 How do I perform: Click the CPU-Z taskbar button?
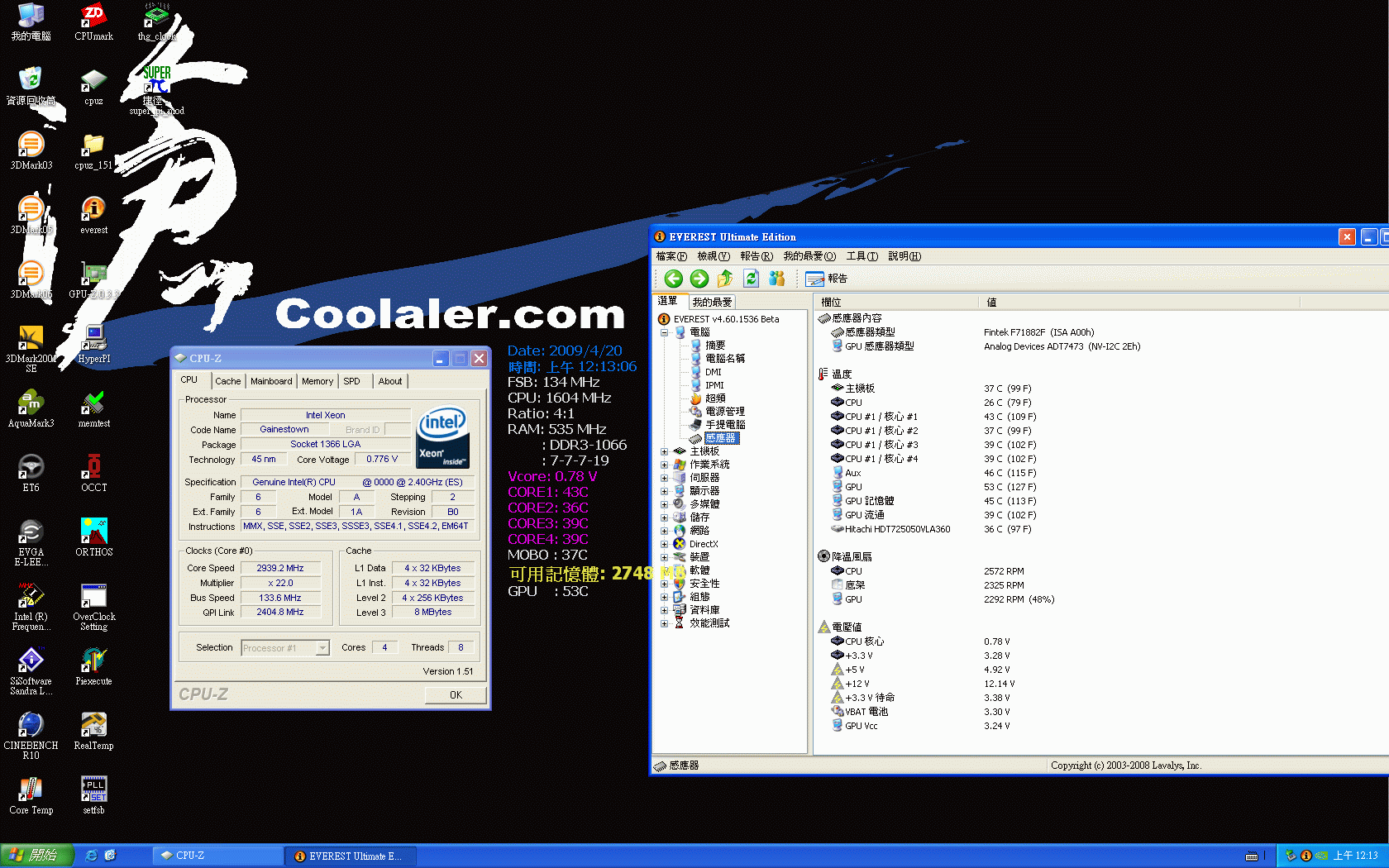pos(218,856)
